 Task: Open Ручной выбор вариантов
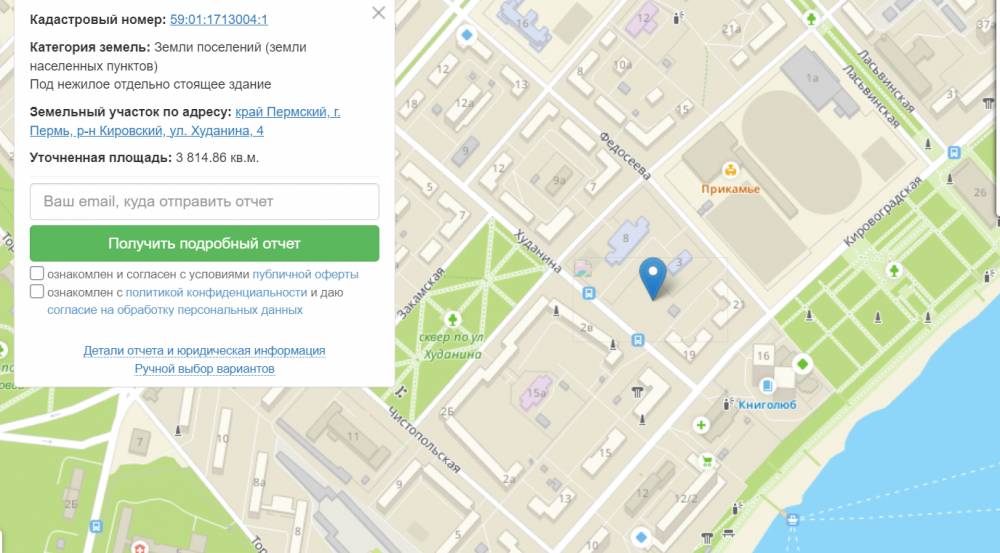pos(204,369)
